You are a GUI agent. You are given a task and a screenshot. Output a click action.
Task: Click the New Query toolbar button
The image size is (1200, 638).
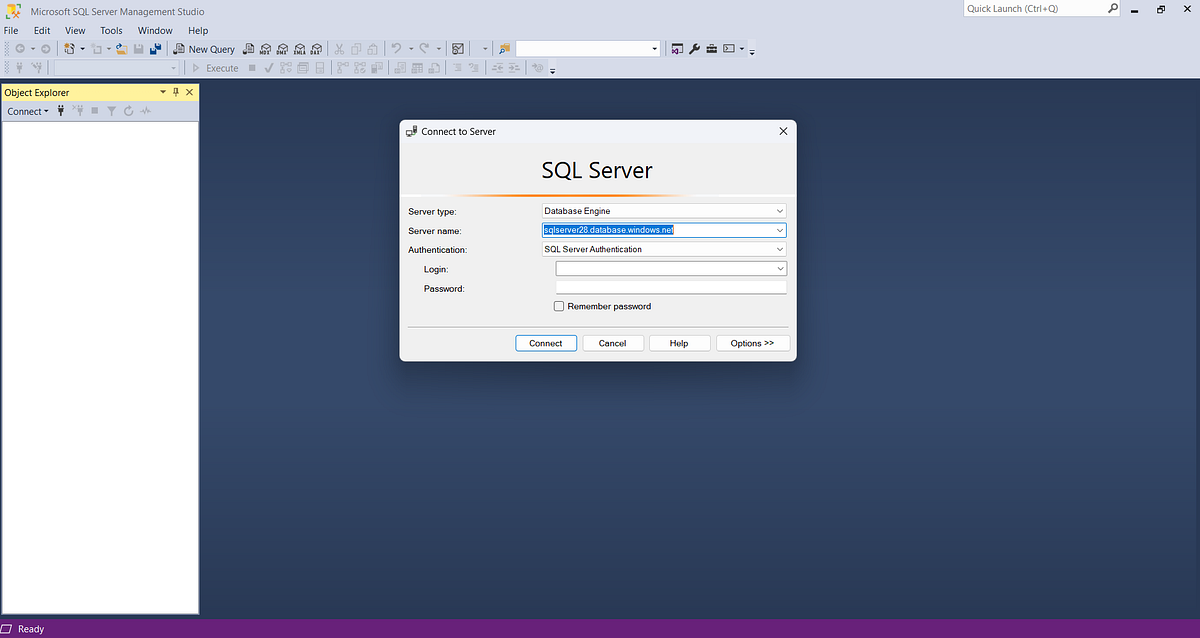tap(204, 49)
